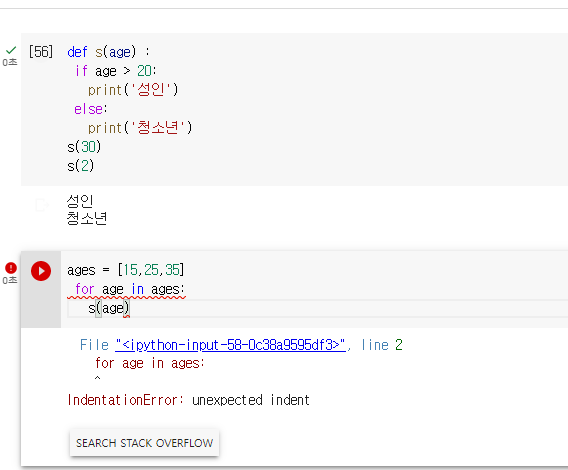Click the IndentationError message text

click(188, 400)
